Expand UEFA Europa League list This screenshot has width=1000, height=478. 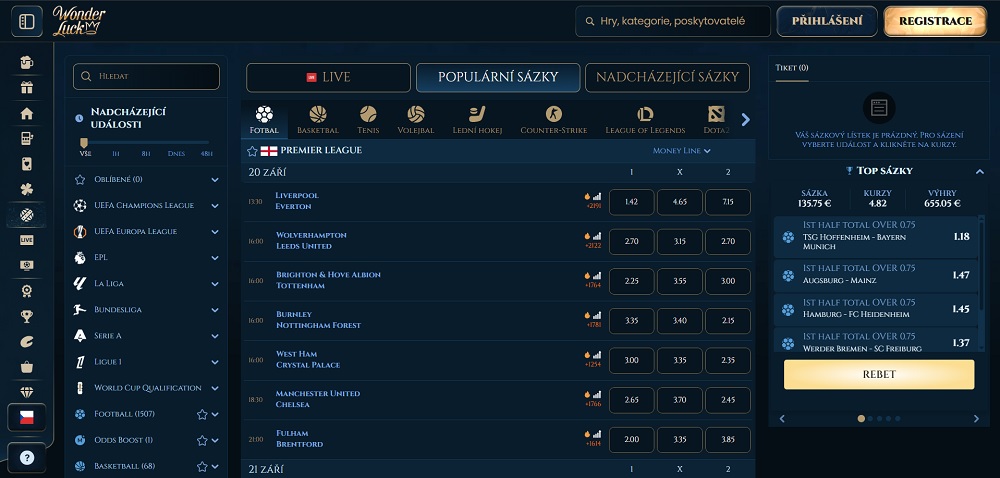tap(215, 231)
